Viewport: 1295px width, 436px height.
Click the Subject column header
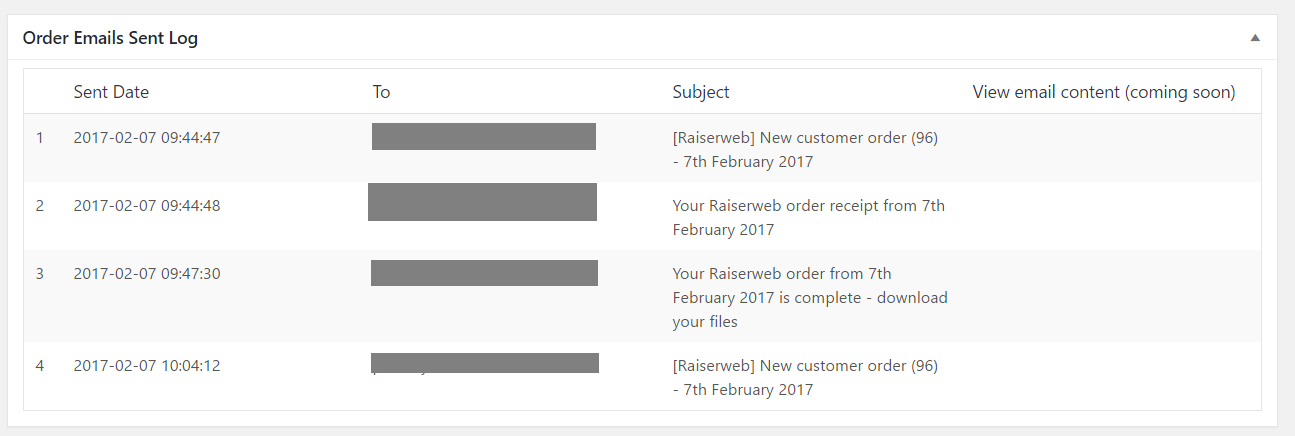701,92
